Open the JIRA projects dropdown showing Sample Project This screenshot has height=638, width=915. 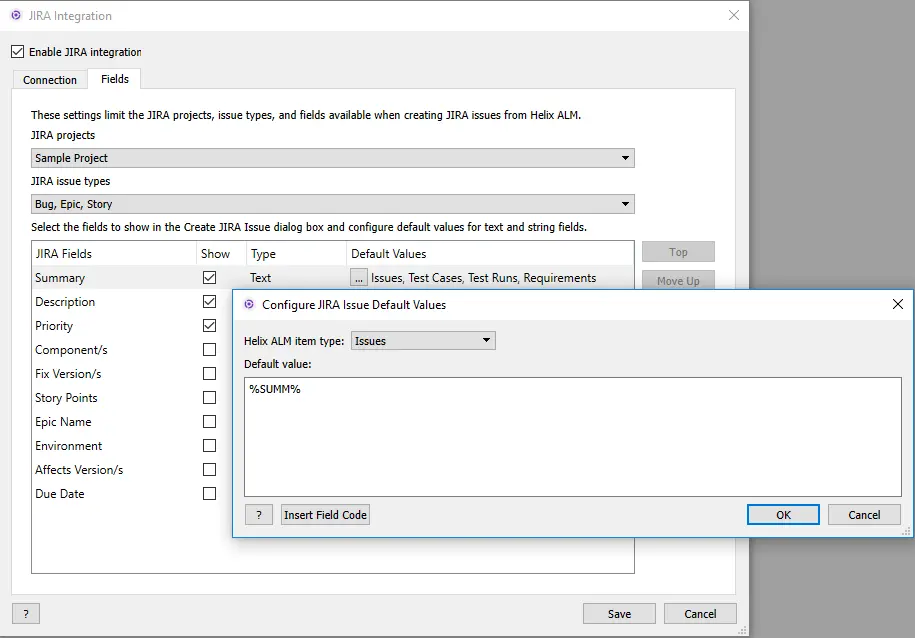click(333, 158)
